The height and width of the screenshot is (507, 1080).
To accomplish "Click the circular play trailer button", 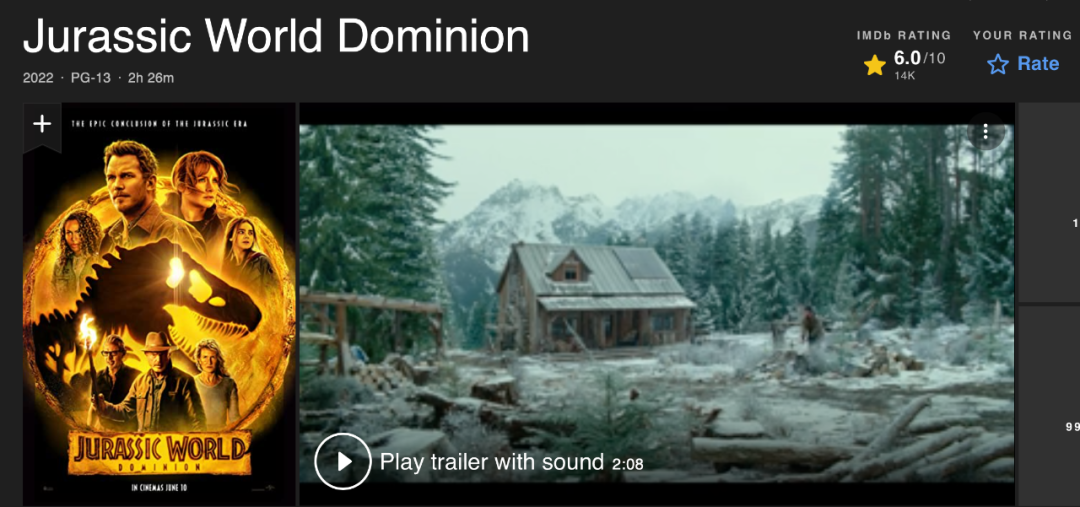I will click(x=342, y=462).
